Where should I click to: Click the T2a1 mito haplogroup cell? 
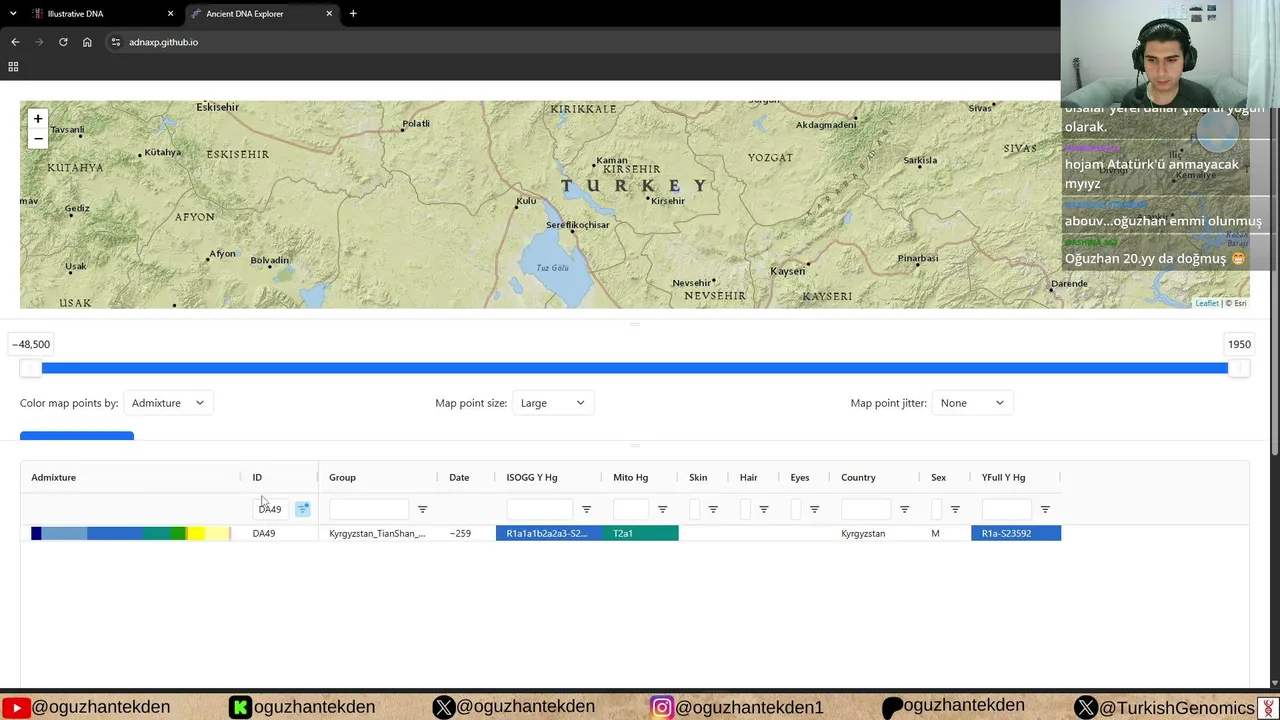coord(641,533)
